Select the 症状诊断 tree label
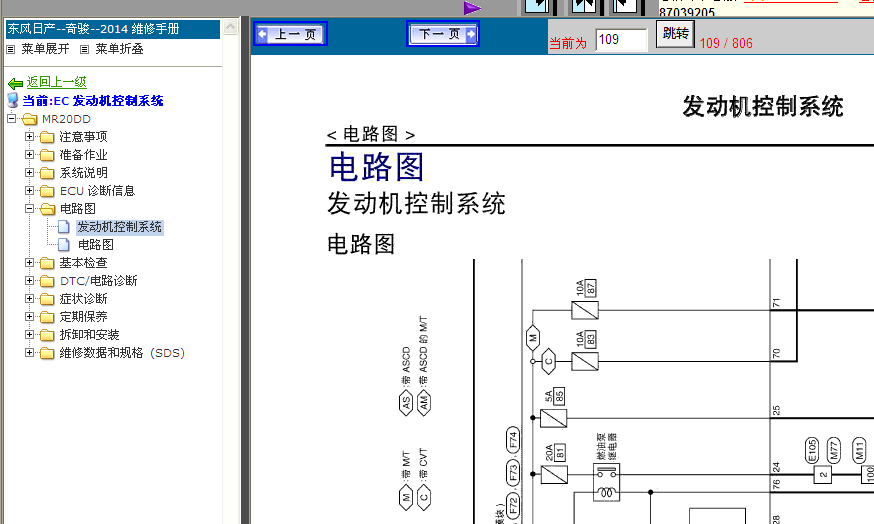The image size is (874, 524). pos(84,299)
